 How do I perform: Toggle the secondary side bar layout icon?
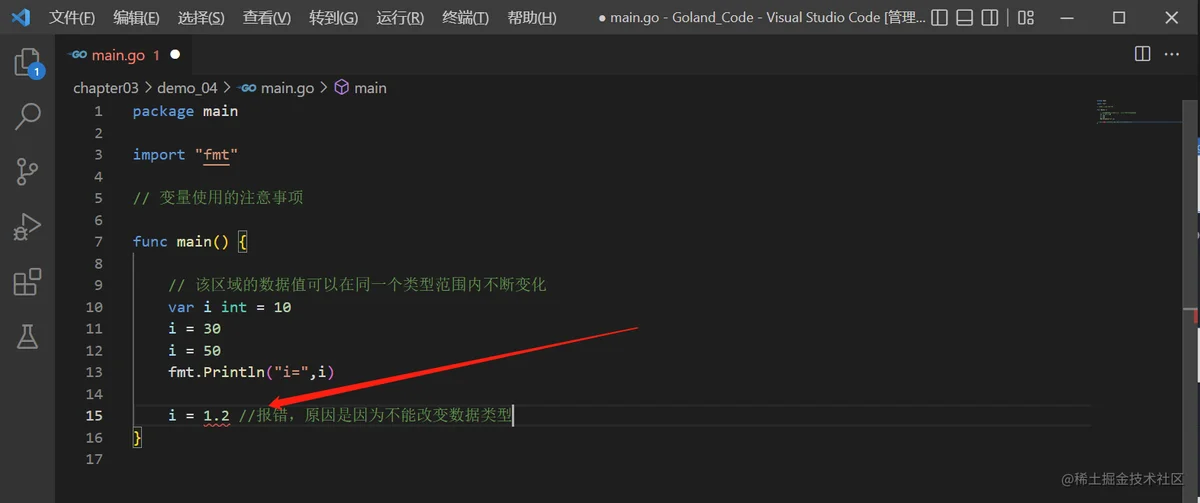point(989,18)
